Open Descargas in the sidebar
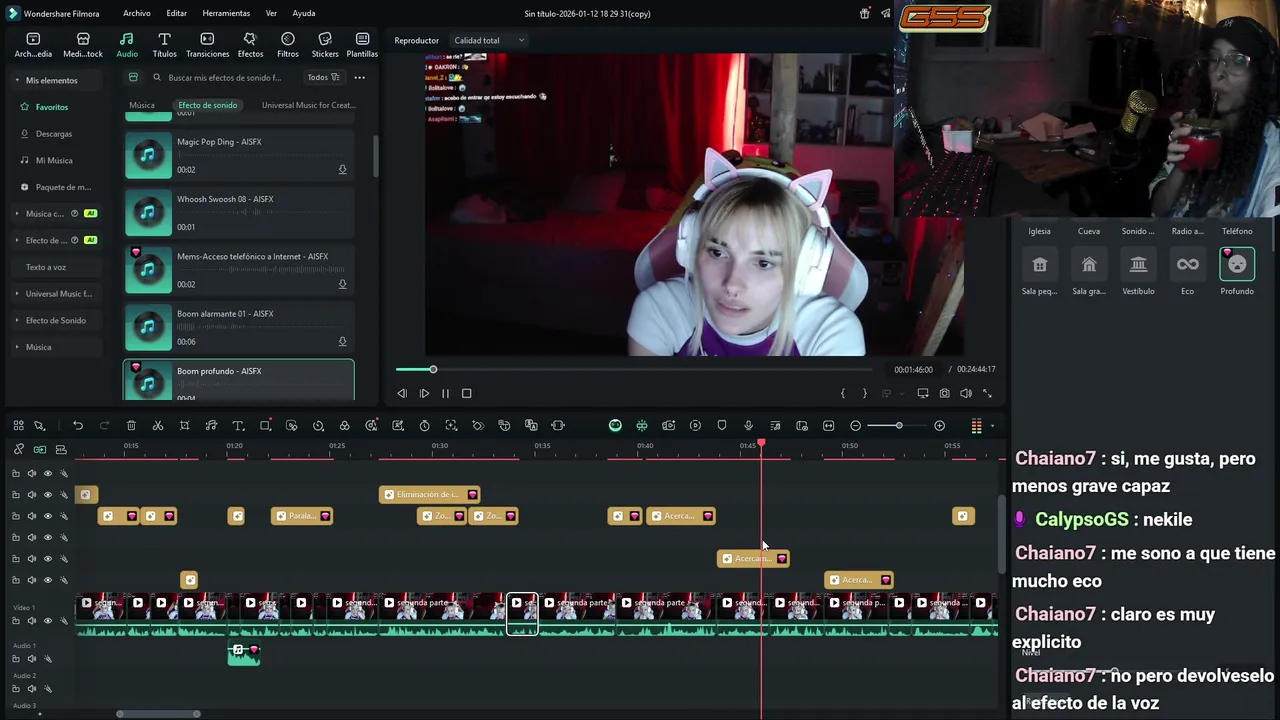The height and width of the screenshot is (720, 1280). [x=54, y=134]
